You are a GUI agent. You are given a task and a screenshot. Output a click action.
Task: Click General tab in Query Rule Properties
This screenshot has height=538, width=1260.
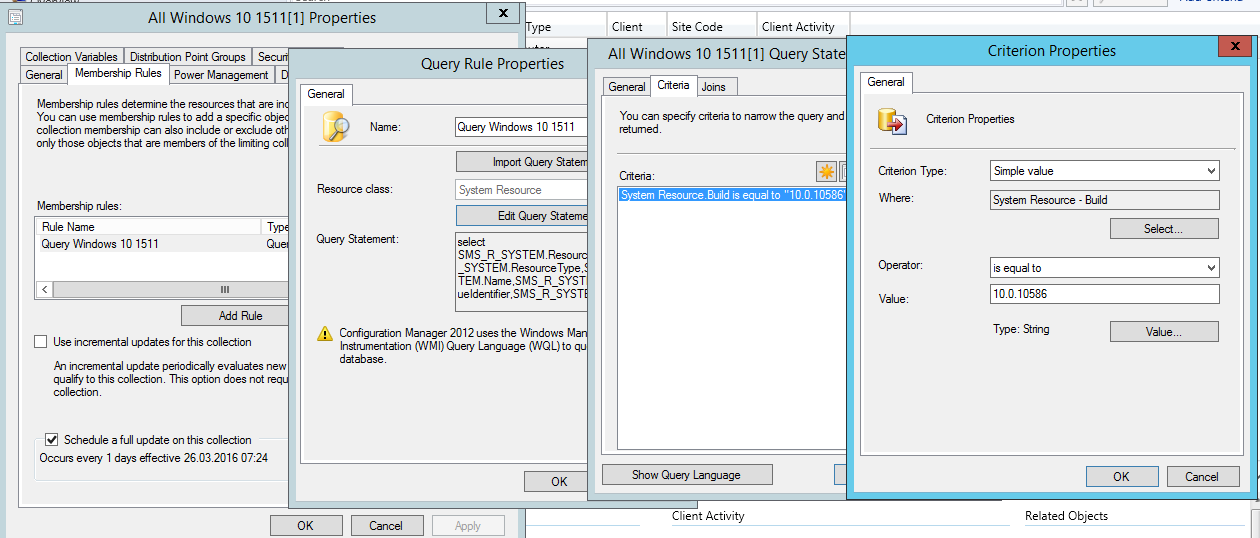(326, 94)
